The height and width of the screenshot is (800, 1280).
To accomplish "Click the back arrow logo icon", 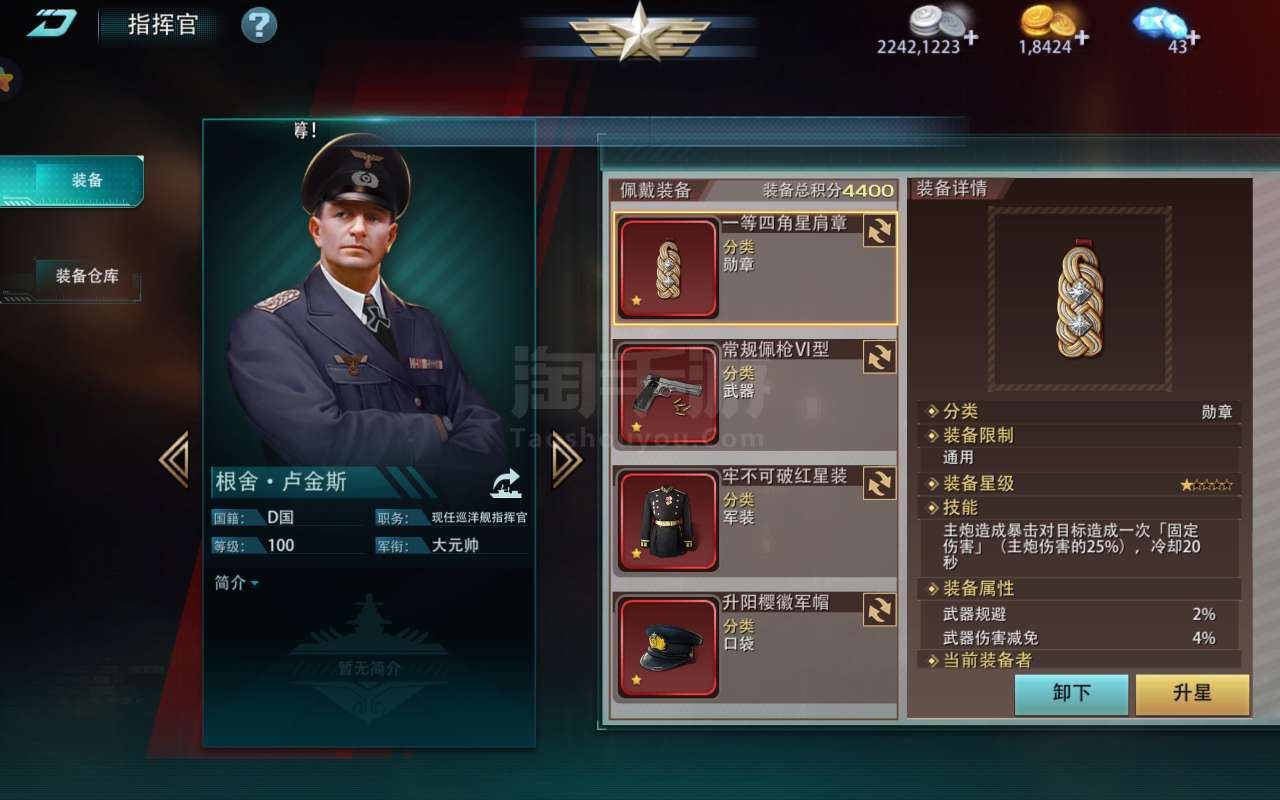I will [52, 23].
